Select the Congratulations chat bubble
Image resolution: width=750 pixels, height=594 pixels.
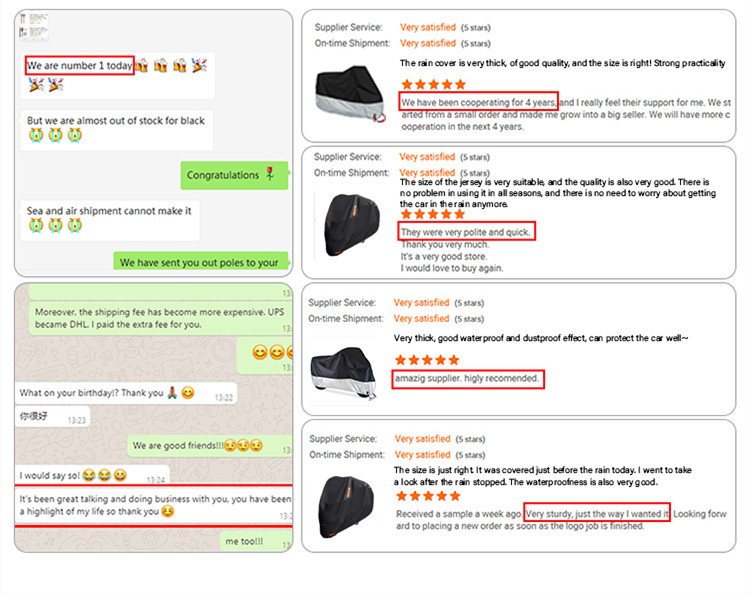pyautogui.click(x=223, y=175)
